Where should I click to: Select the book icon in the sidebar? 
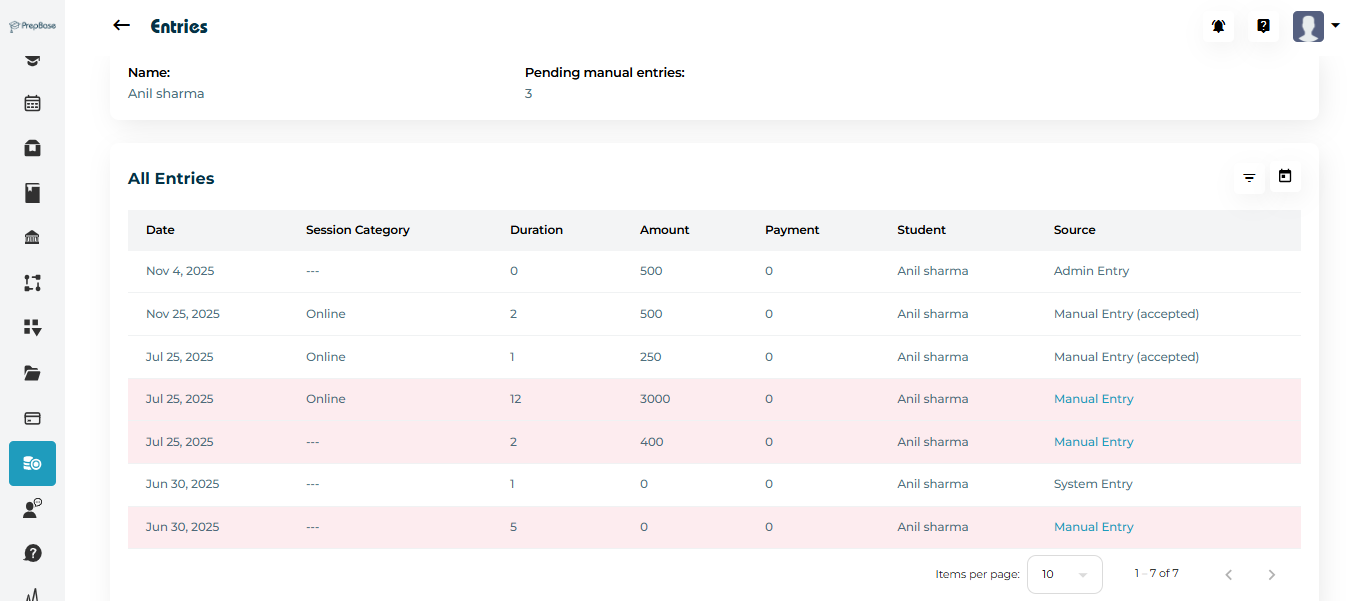point(33,193)
